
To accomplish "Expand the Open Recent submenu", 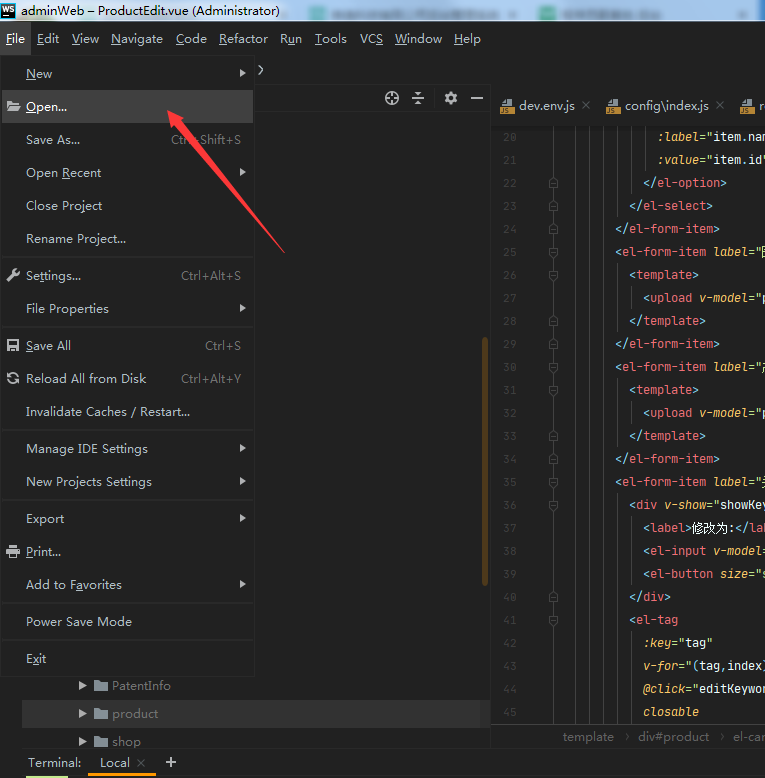I will pos(128,173).
